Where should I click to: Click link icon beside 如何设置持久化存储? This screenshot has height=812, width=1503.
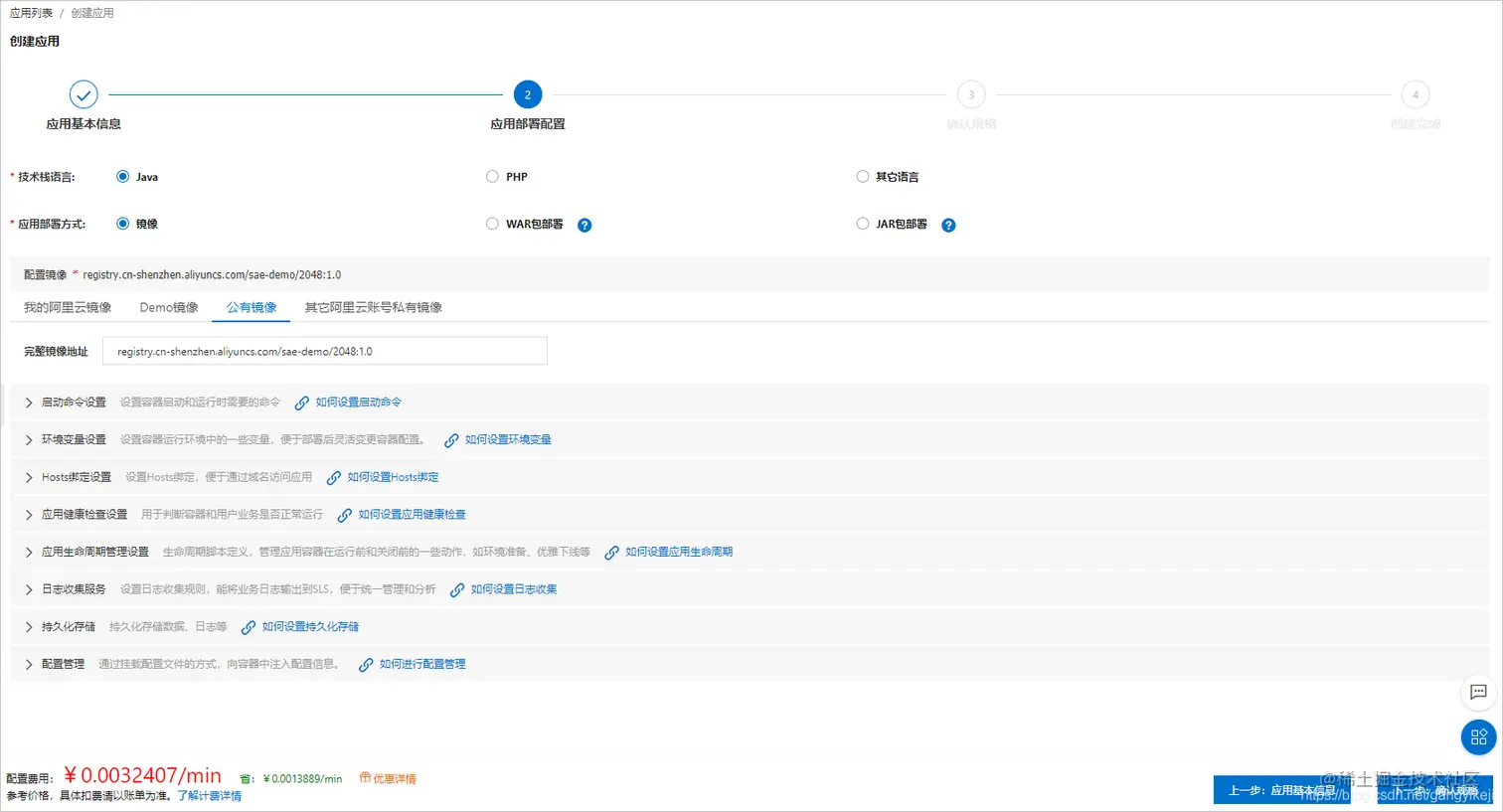(249, 628)
